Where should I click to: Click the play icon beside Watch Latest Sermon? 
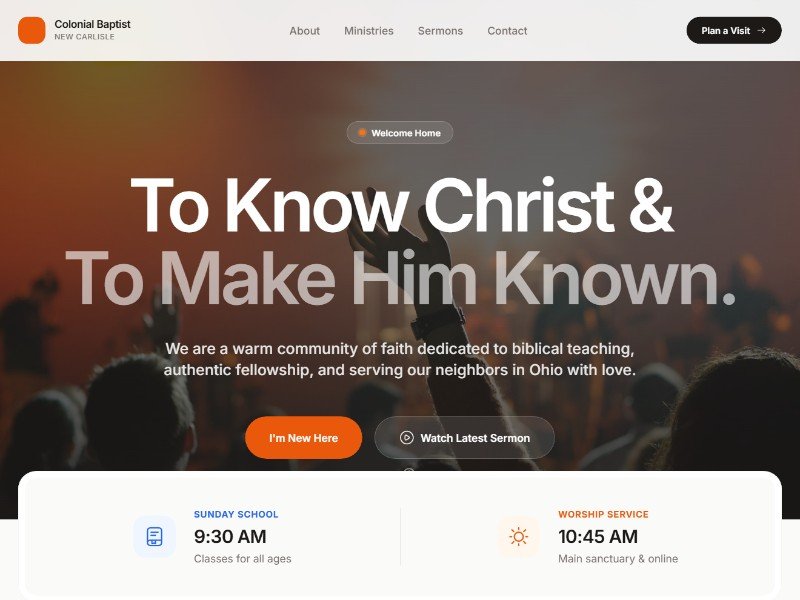(407, 438)
